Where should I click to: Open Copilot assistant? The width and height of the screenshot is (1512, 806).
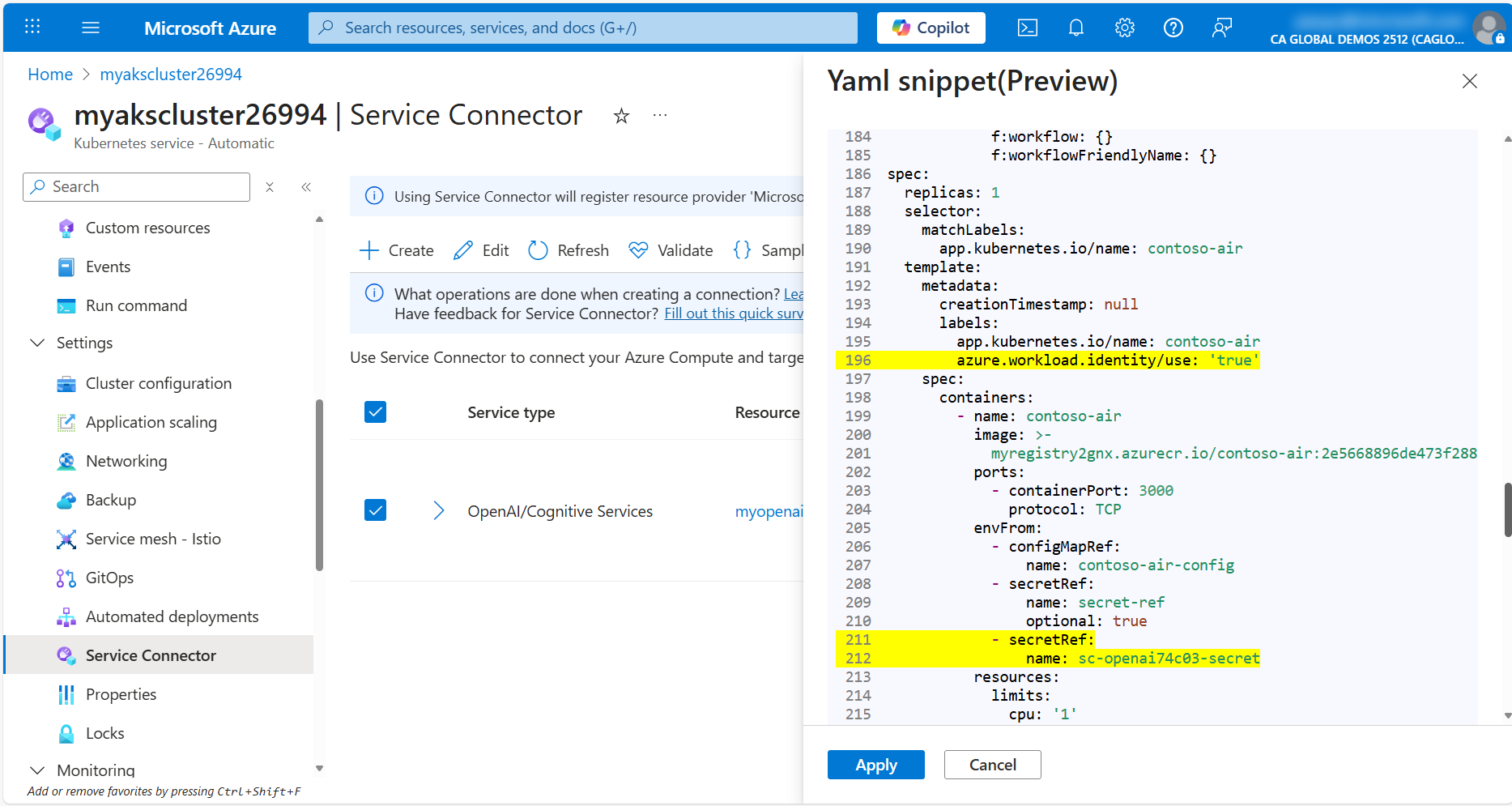tap(931, 27)
